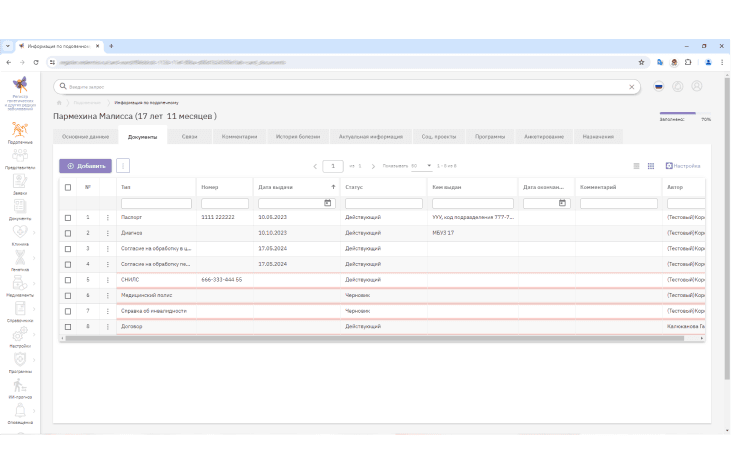Click the home breadcrumb icon
731x473 pixels.
point(59,103)
